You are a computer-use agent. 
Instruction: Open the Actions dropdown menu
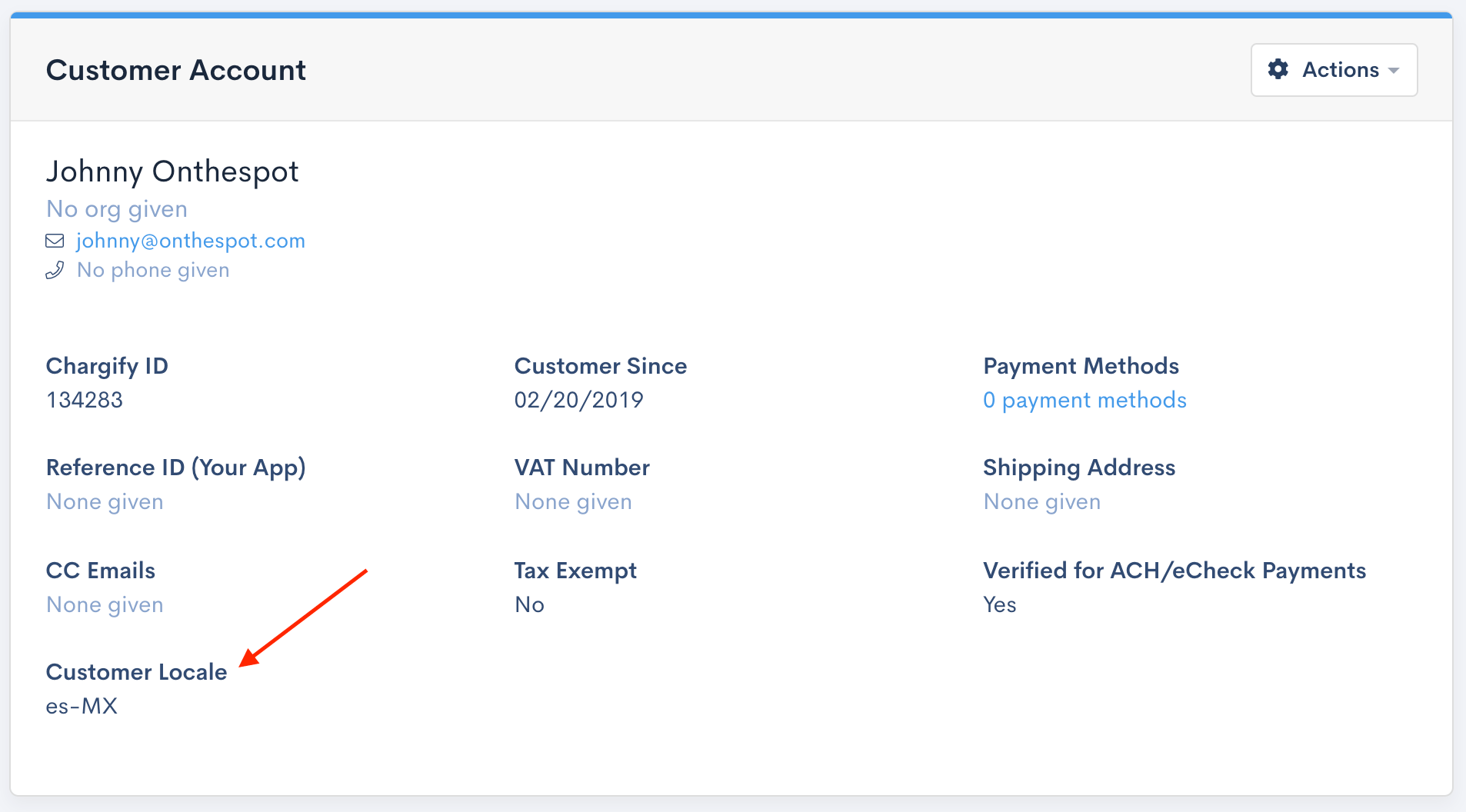click(1334, 70)
